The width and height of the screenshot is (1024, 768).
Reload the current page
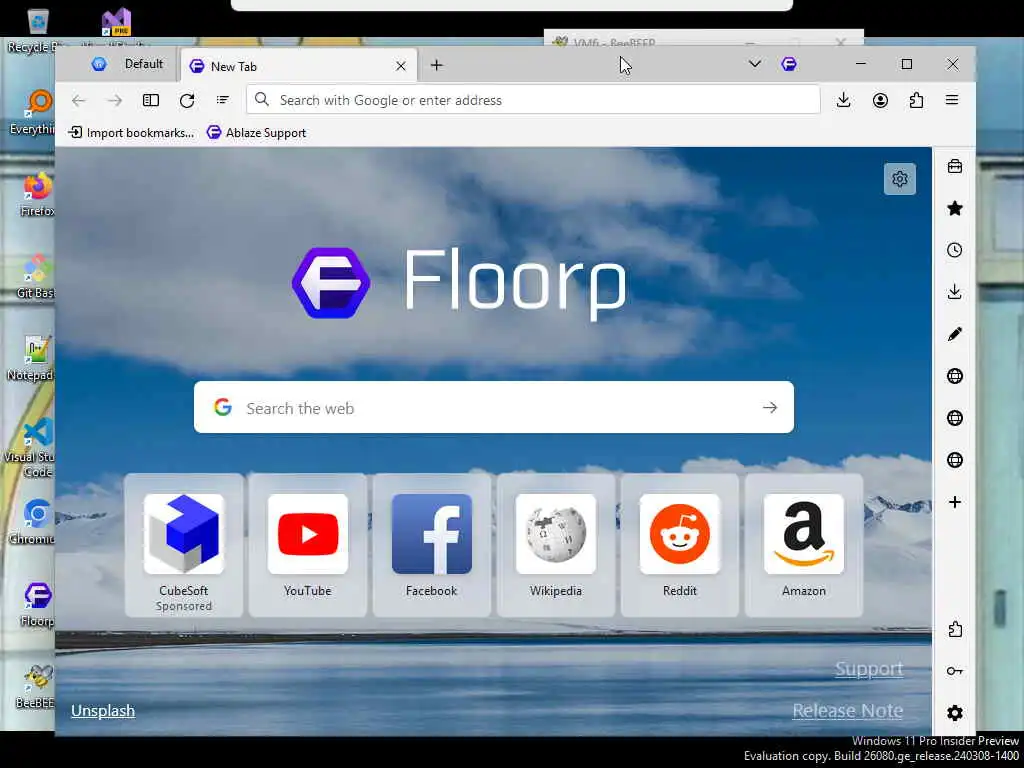187,100
